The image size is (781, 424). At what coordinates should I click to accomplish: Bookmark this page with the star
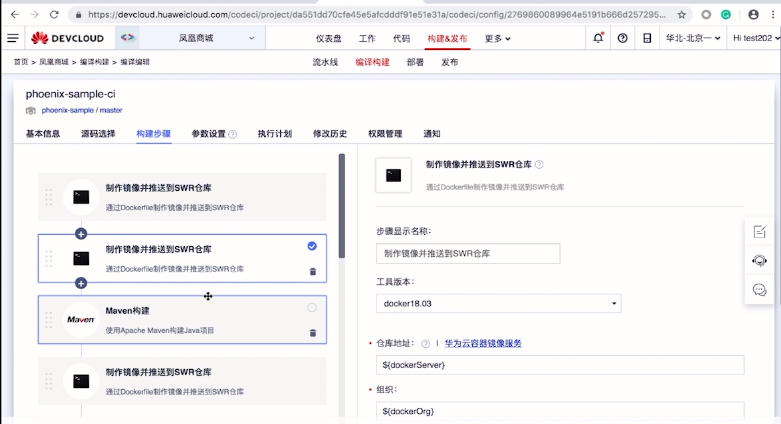[x=681, y=14]
